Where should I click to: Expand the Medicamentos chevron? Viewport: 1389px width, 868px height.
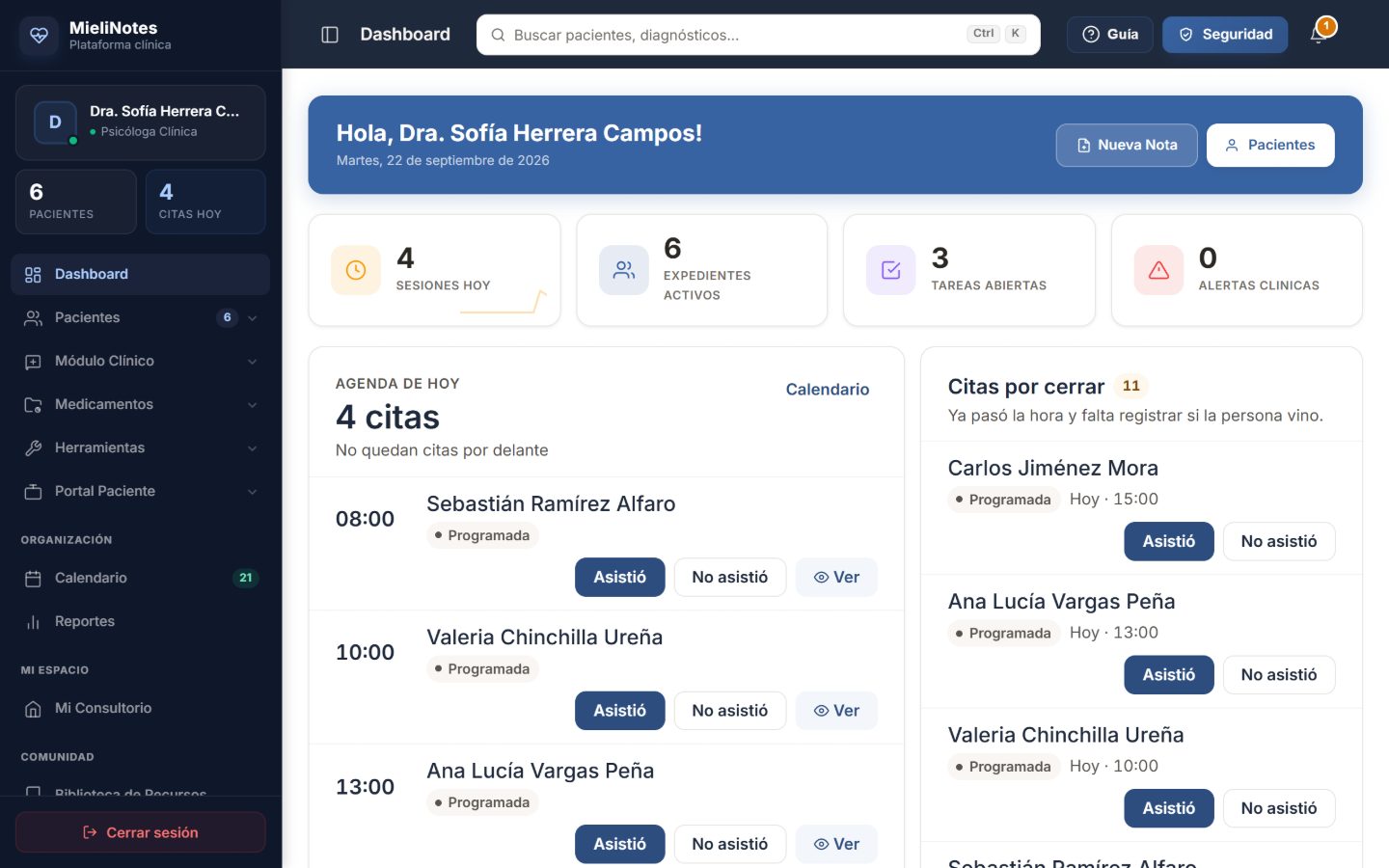pos(253,405)
